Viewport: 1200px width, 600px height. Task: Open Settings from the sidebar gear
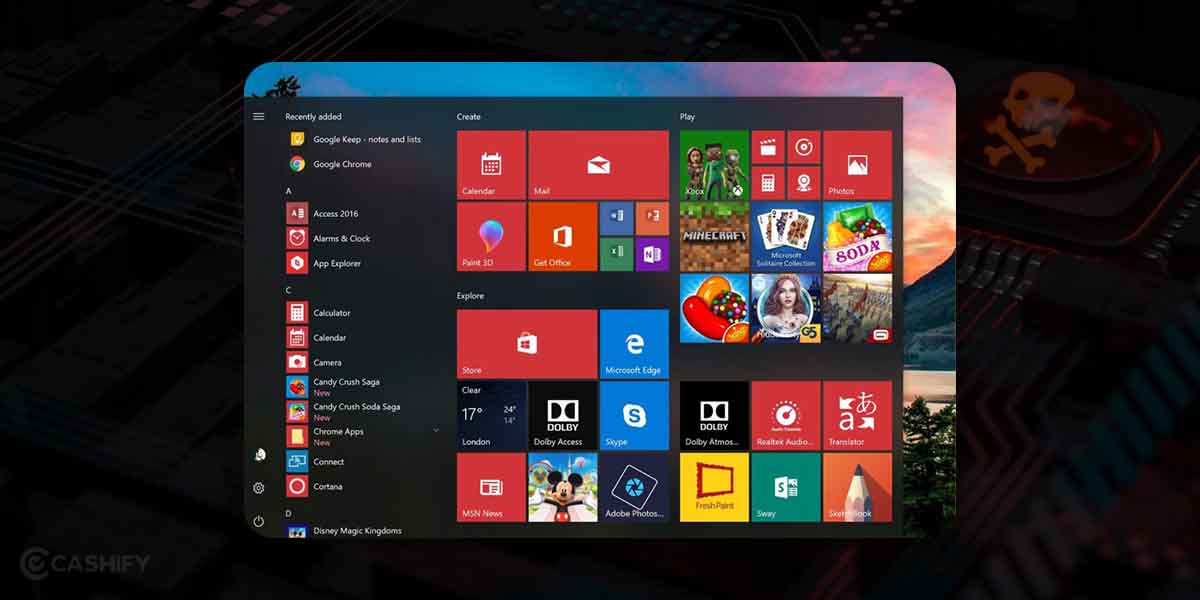pos(258,488)
